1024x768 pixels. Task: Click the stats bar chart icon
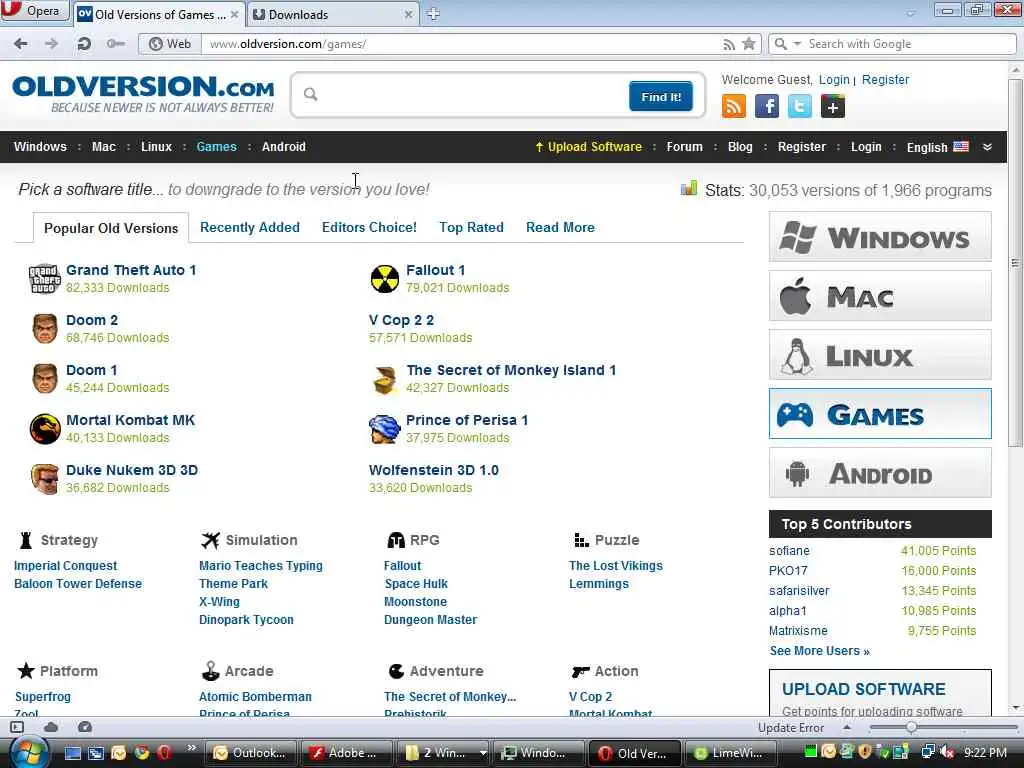689,189
